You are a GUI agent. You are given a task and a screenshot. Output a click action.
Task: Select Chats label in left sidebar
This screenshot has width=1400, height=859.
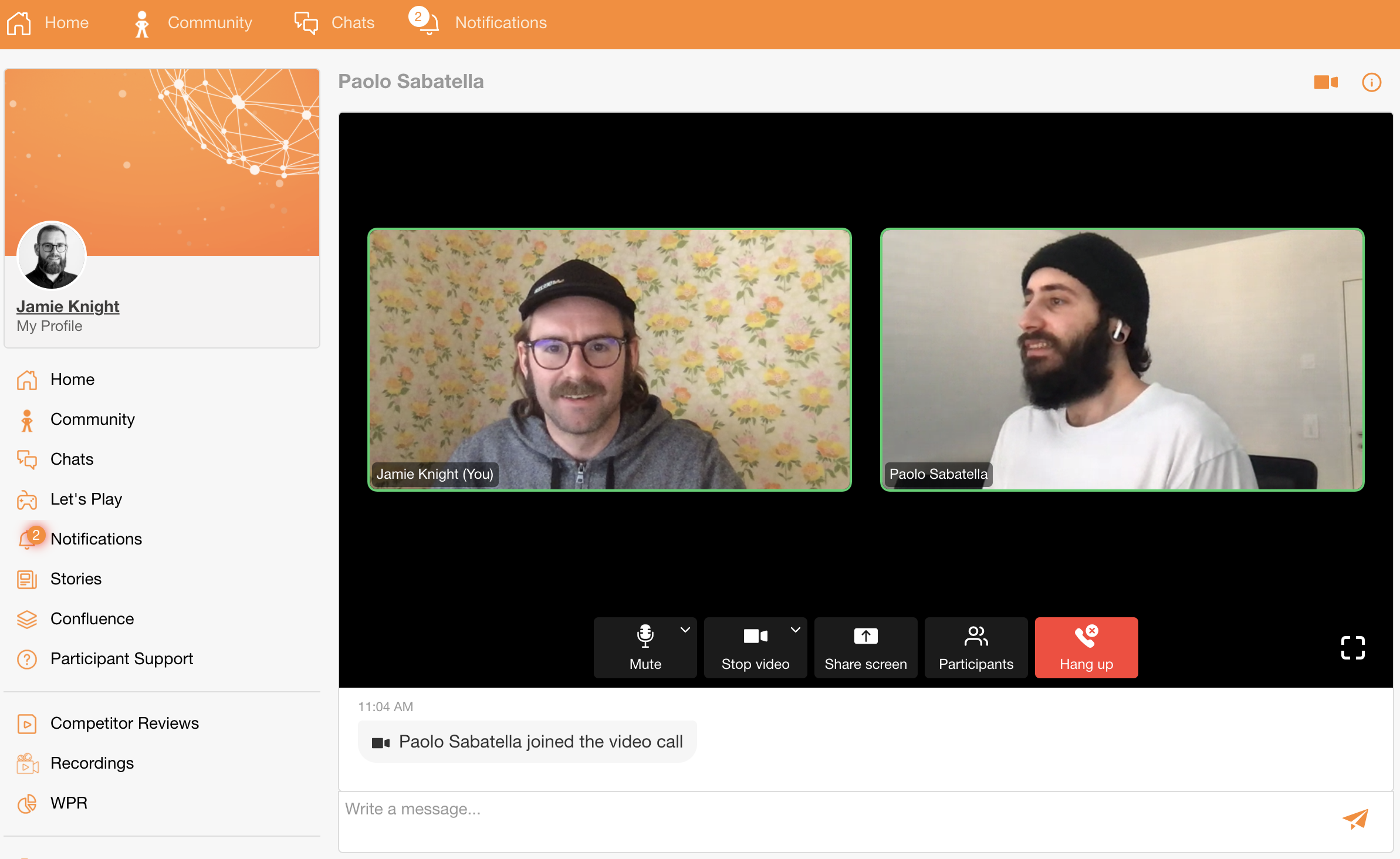pos(72,459)
